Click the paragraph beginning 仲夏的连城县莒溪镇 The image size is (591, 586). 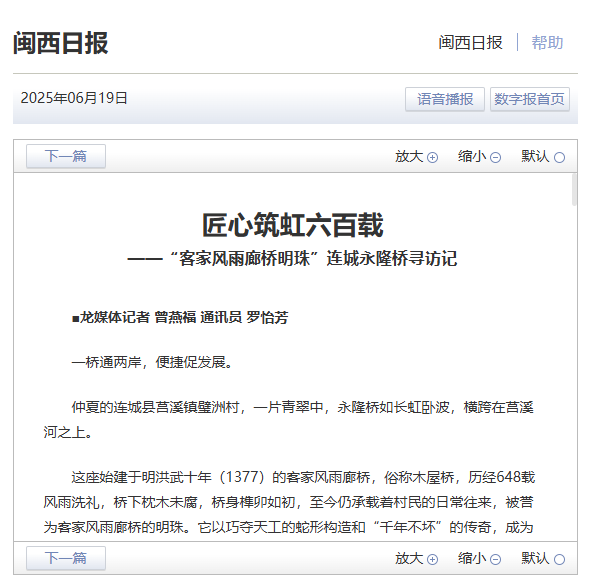[x=289, y=419]
